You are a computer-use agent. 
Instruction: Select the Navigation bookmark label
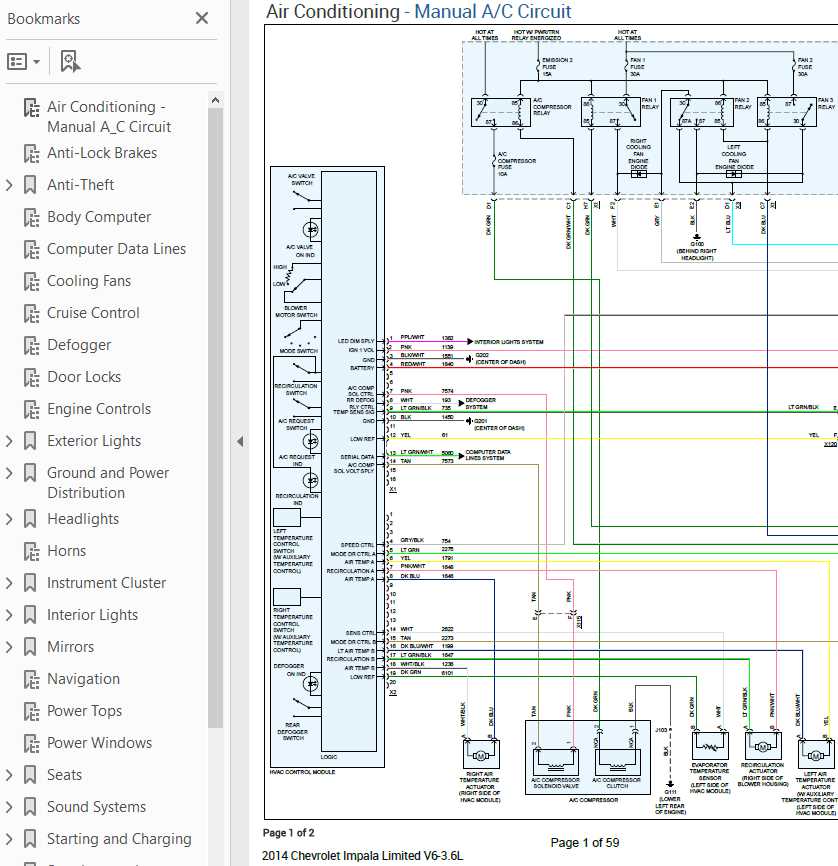click(x=83, y=679)
